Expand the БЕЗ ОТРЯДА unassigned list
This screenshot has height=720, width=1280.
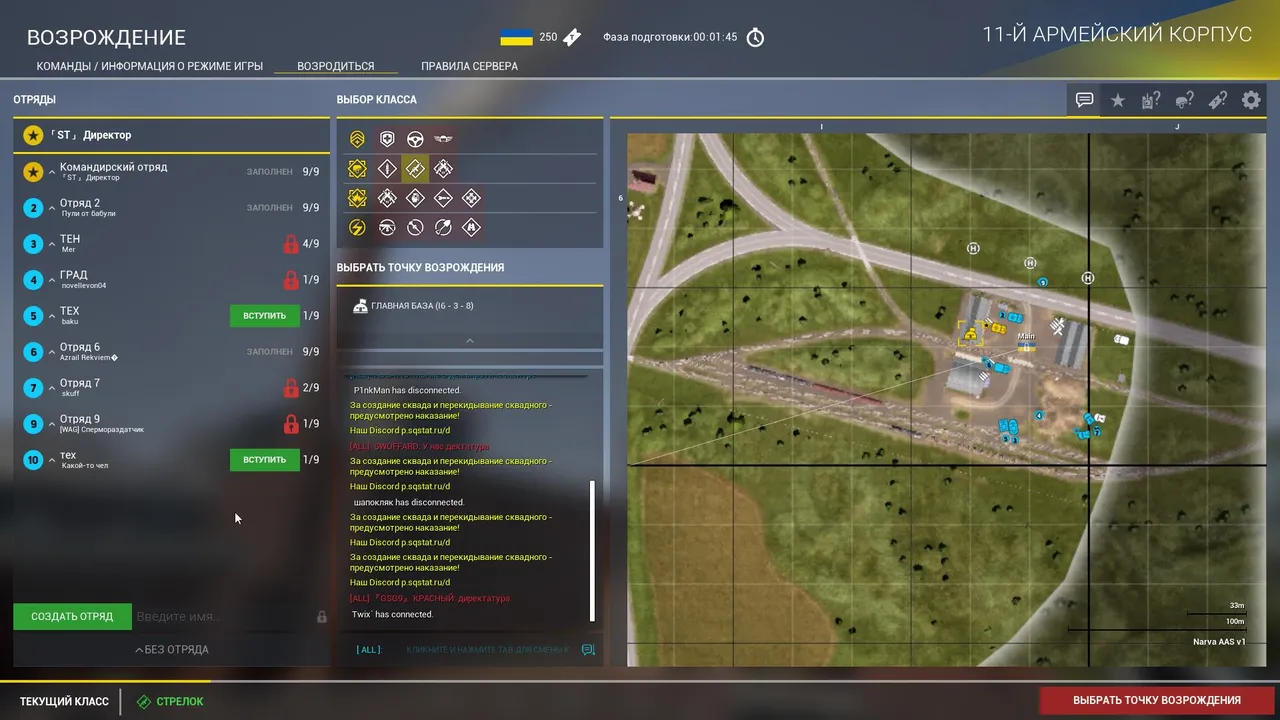(171, 649)
